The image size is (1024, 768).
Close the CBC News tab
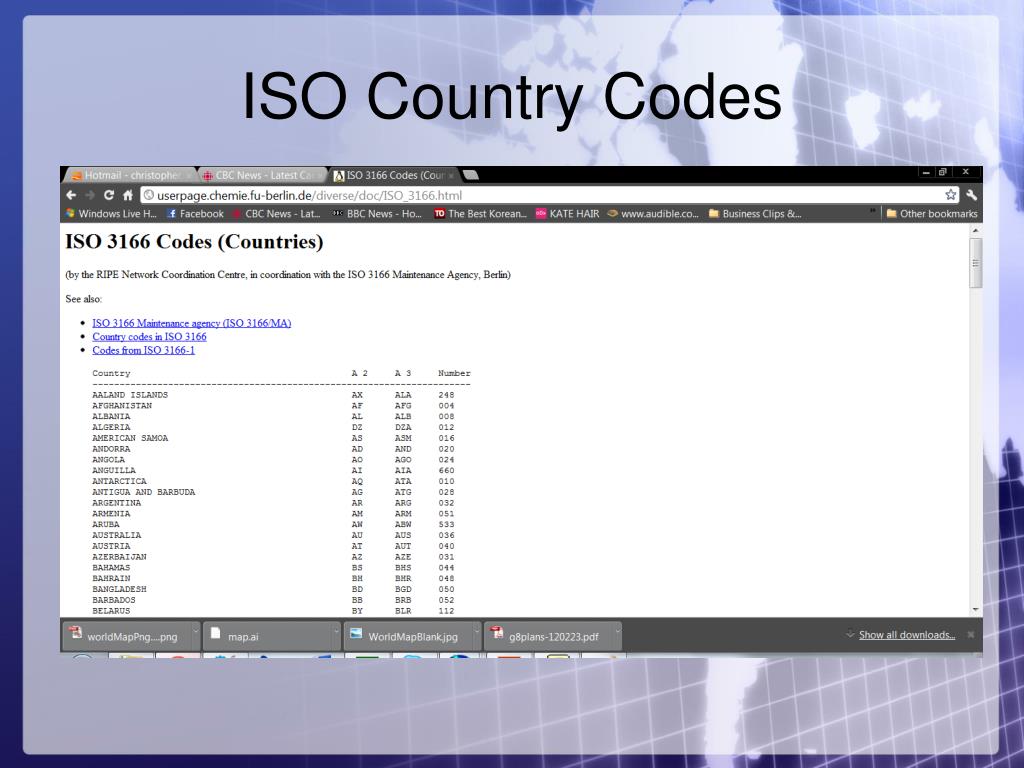click(x=321, y=176)
